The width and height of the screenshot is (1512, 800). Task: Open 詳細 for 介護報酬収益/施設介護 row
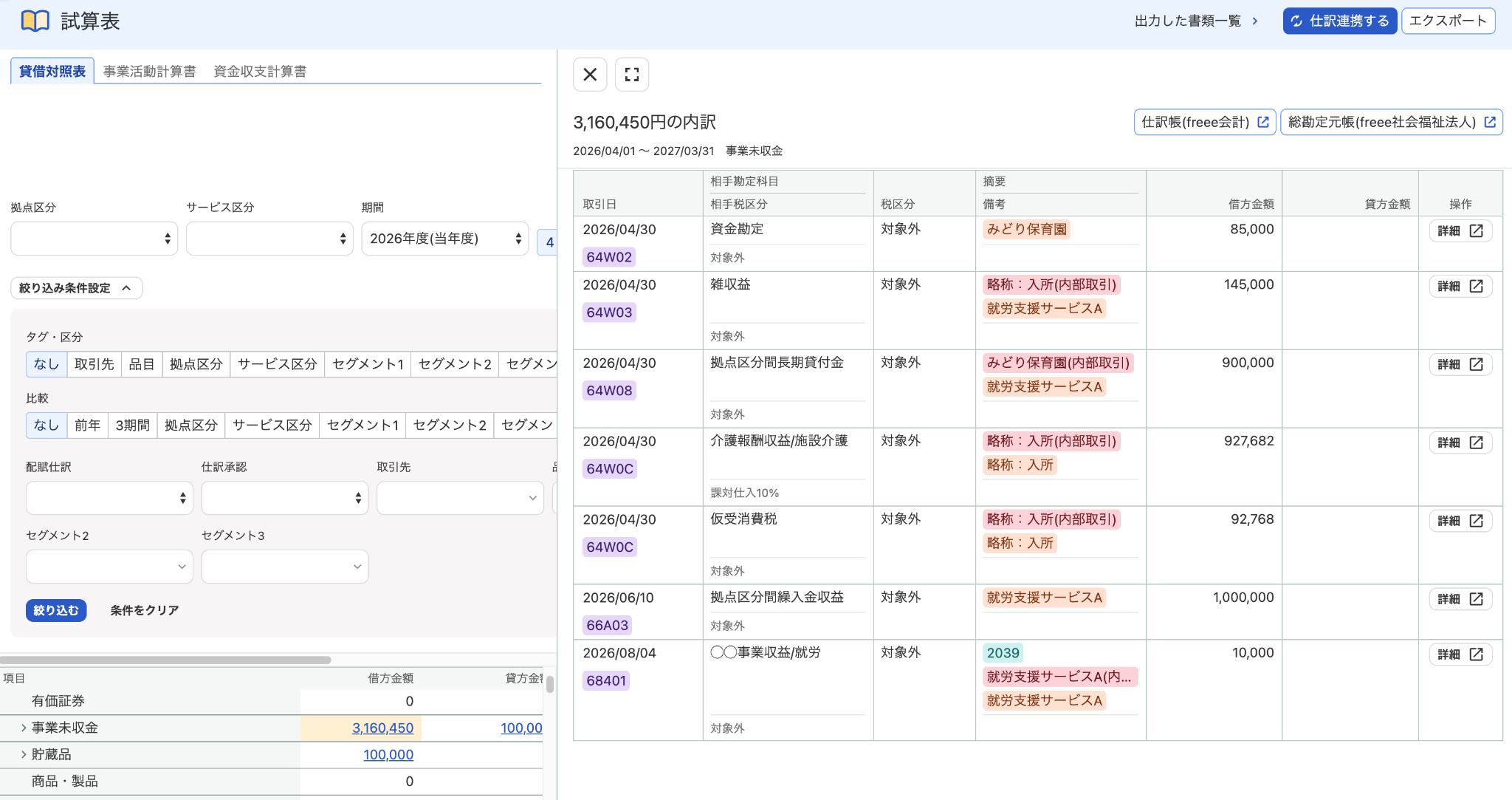click(x=1460, y=442)
